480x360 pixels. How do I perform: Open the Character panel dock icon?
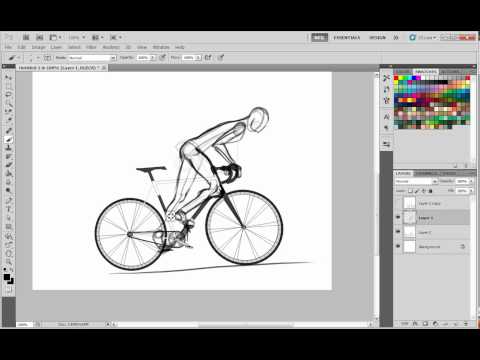386,117
